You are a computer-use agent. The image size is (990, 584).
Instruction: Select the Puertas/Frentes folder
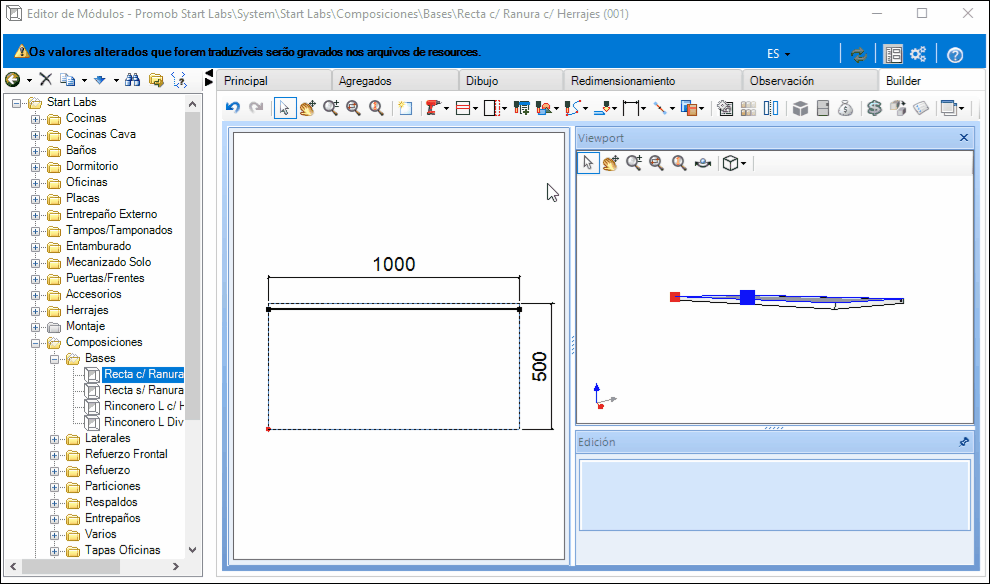105,278
